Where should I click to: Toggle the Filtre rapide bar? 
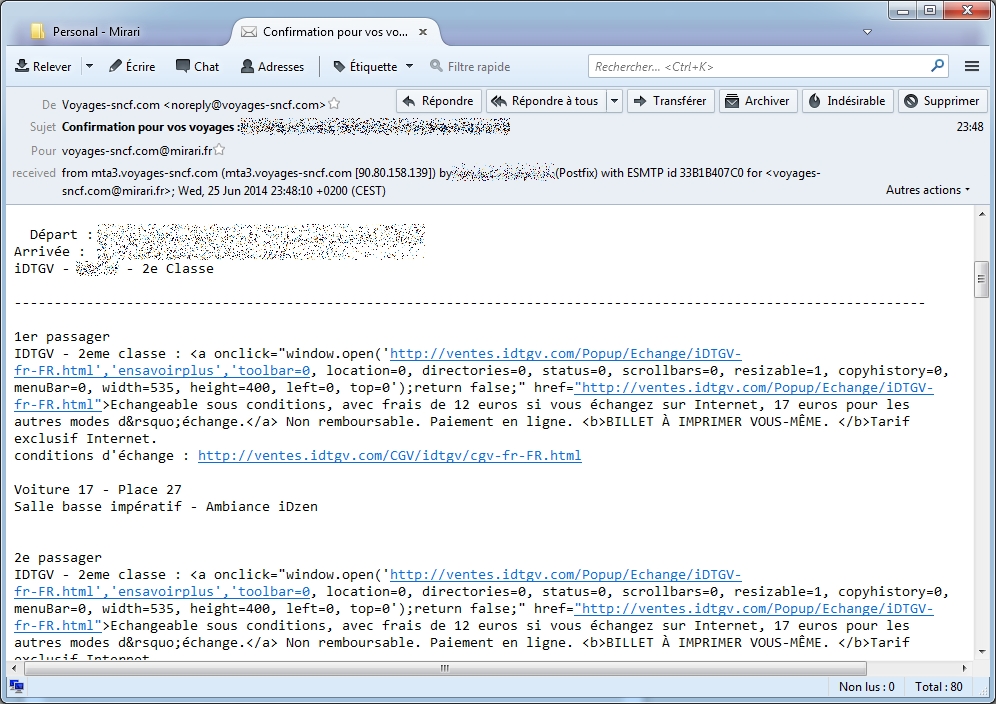click(x=470, y=67)
